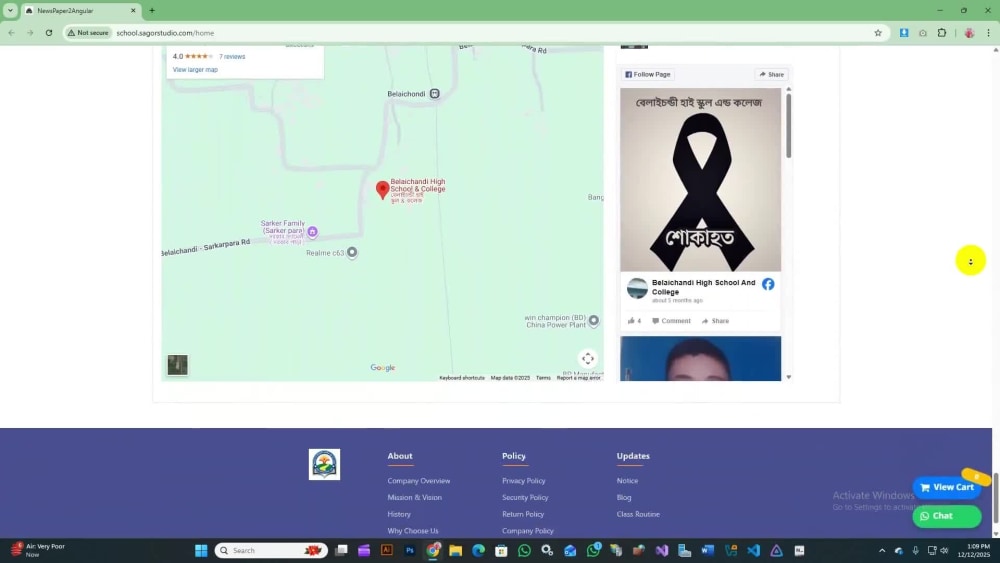Open View larger map link
The width and height of the screenshot is (1000, 563).
tap(195, 69)
